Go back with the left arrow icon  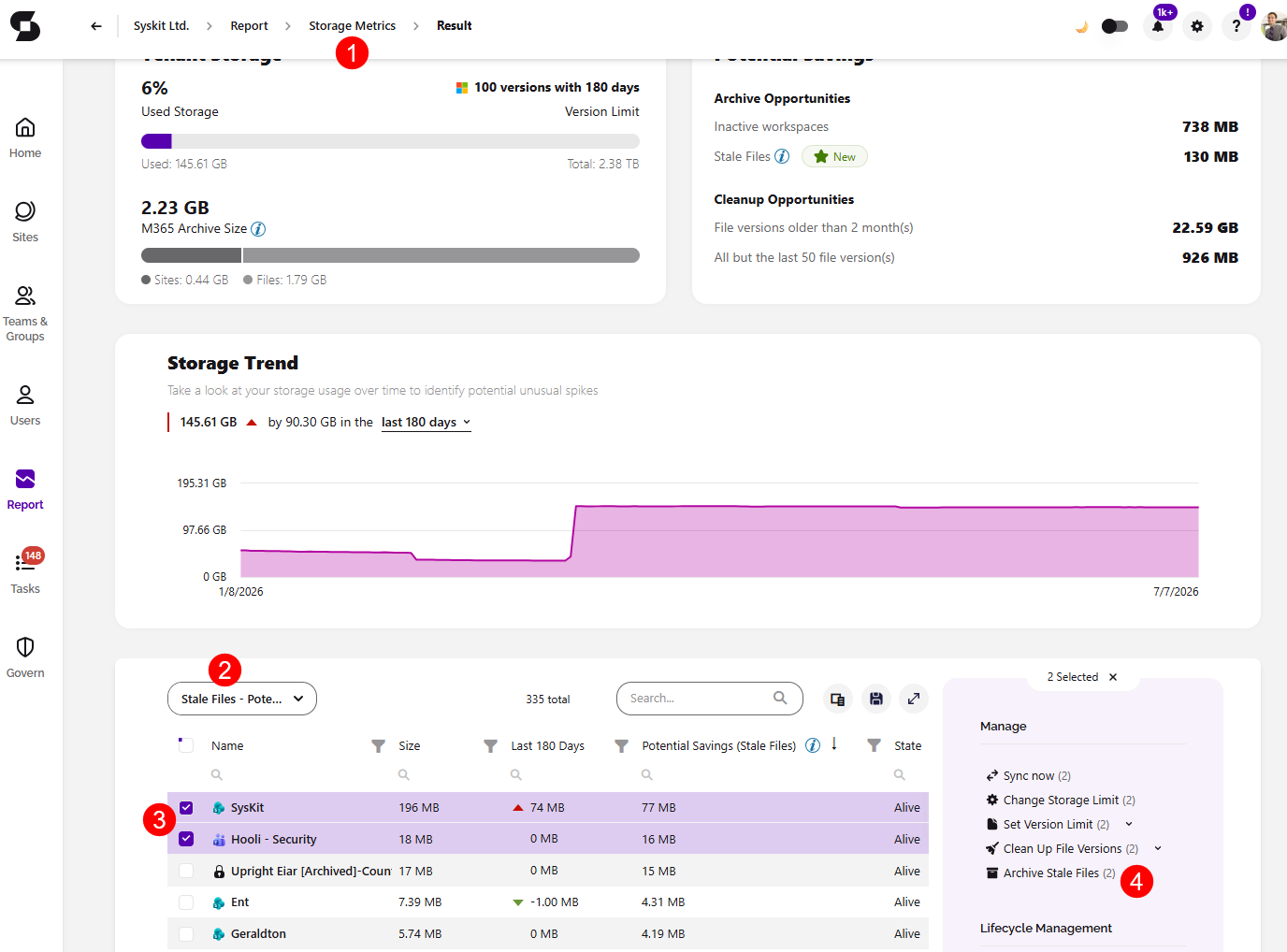coord(96,26)
